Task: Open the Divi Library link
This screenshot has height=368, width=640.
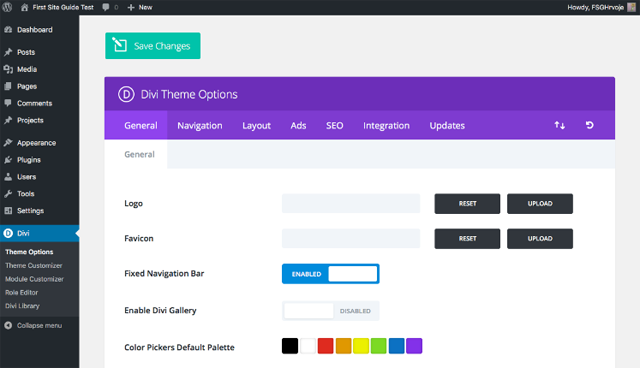Action: tap(22, 306)
